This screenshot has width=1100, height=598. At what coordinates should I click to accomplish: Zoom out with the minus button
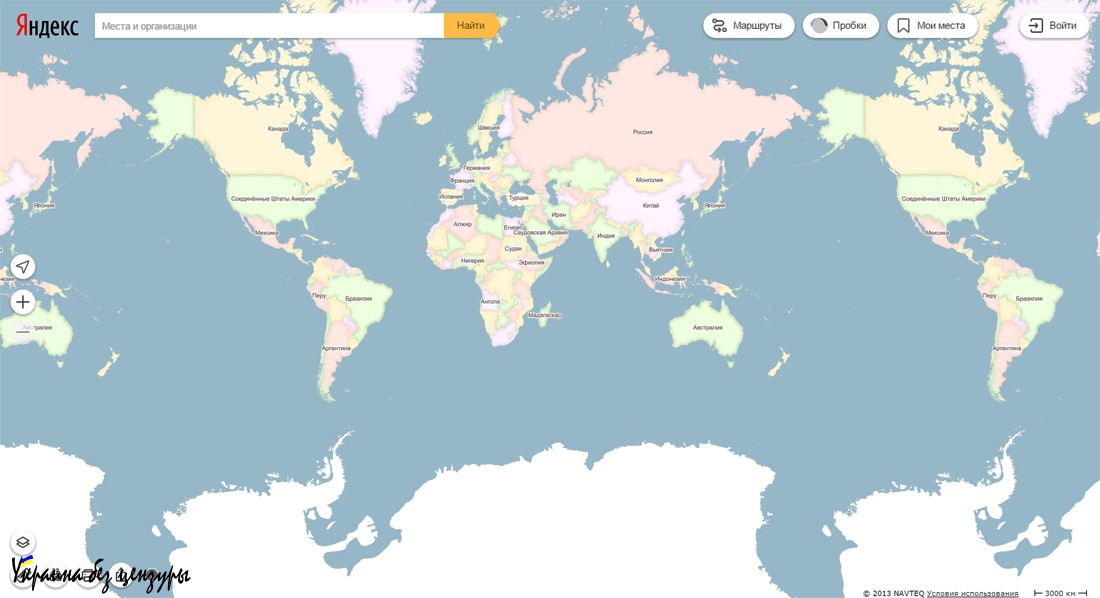(x=23, y=331)
